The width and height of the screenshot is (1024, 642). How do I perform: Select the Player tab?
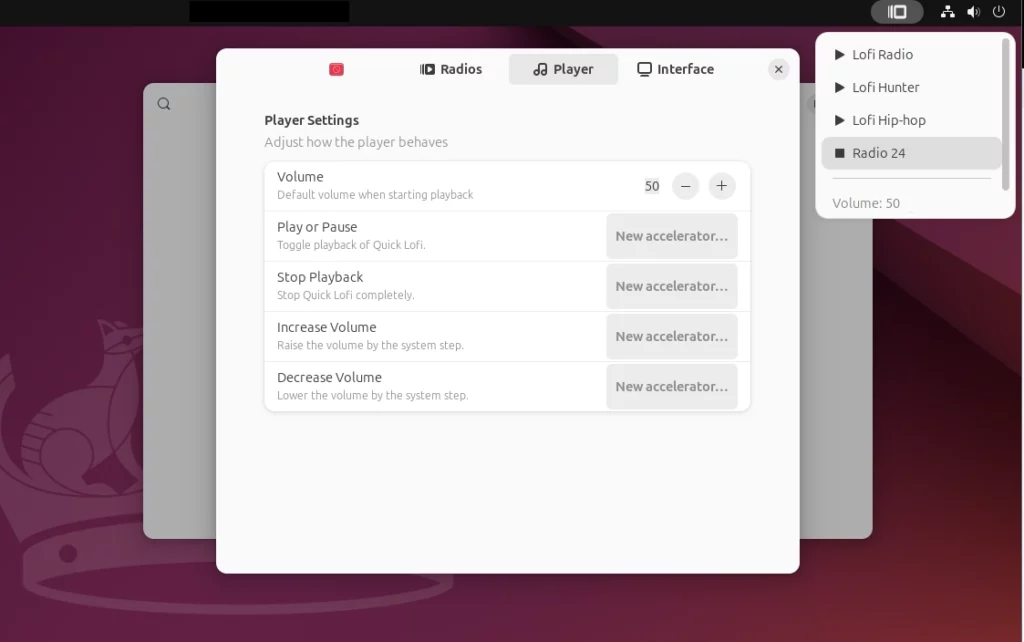tap(563, 69)
